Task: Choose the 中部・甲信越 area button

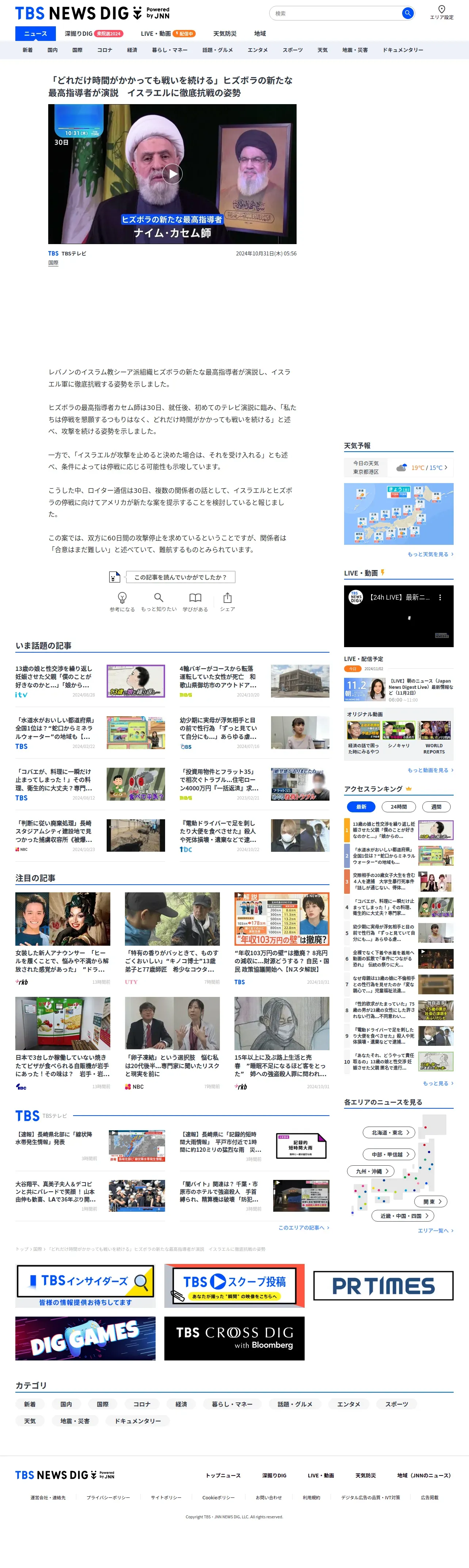Action: tap(389, 1154)
